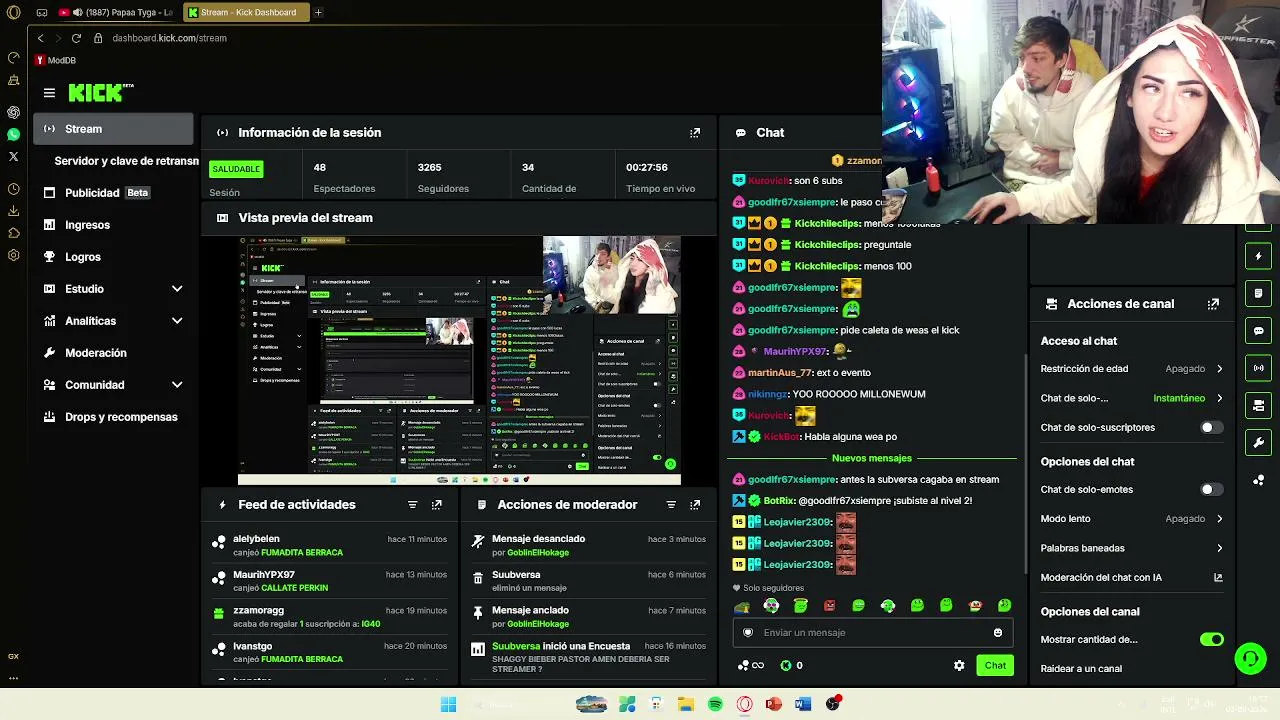Open Logros in the sidebar
The width and height of the screenshot is (1280, 720).
tap(114, 257)
